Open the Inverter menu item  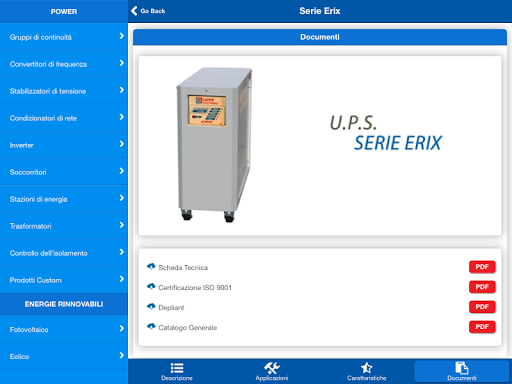(x=64, y=145)
